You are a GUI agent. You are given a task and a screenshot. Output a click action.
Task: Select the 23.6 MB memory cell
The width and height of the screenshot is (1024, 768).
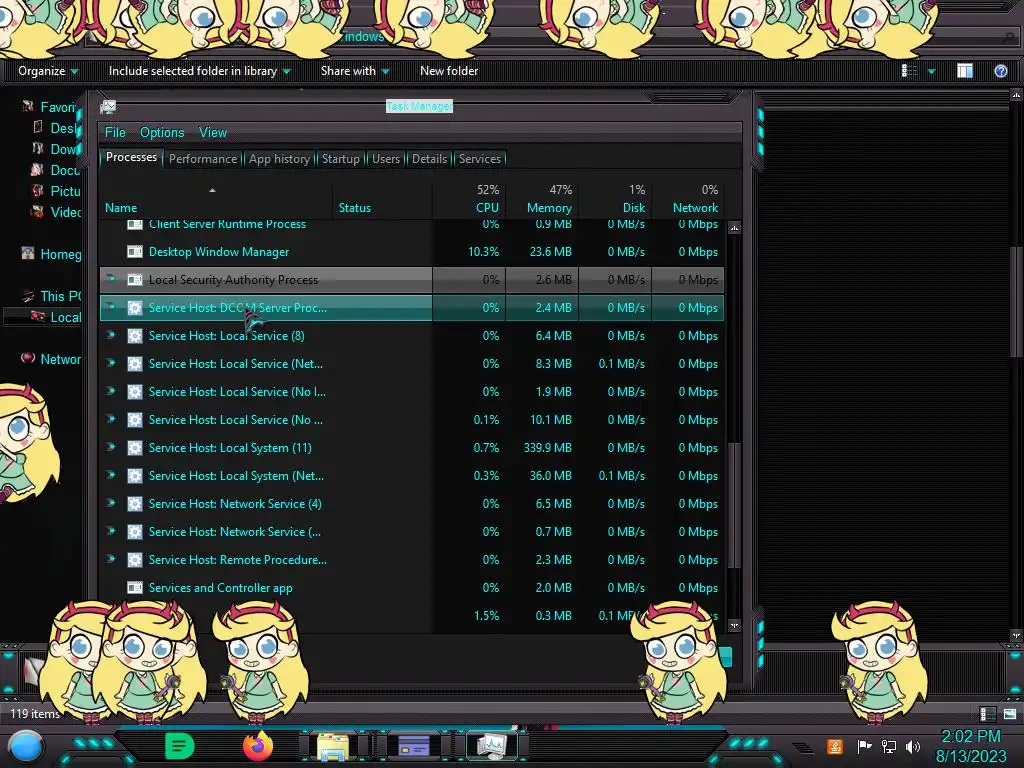pos(543,252)
